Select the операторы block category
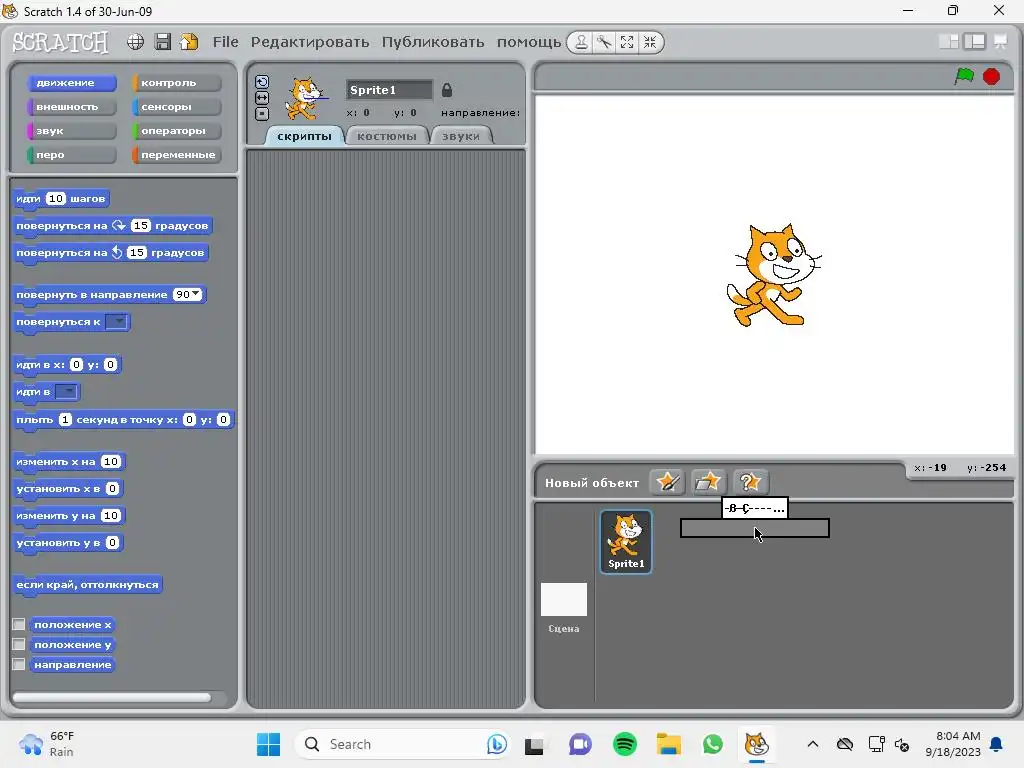 click(x=176, y=131)
